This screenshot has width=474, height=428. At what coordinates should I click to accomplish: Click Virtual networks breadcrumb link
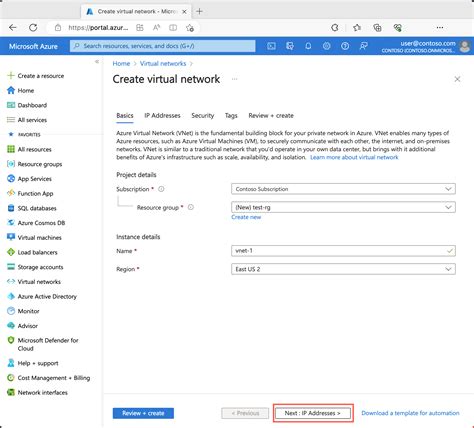coord(163,63)
